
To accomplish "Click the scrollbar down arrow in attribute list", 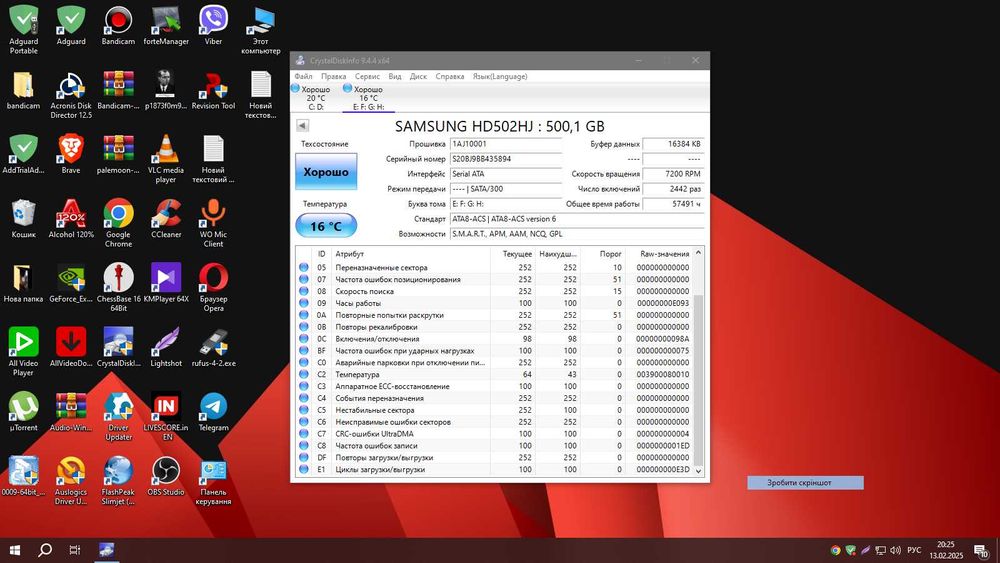I will [698, 471].
